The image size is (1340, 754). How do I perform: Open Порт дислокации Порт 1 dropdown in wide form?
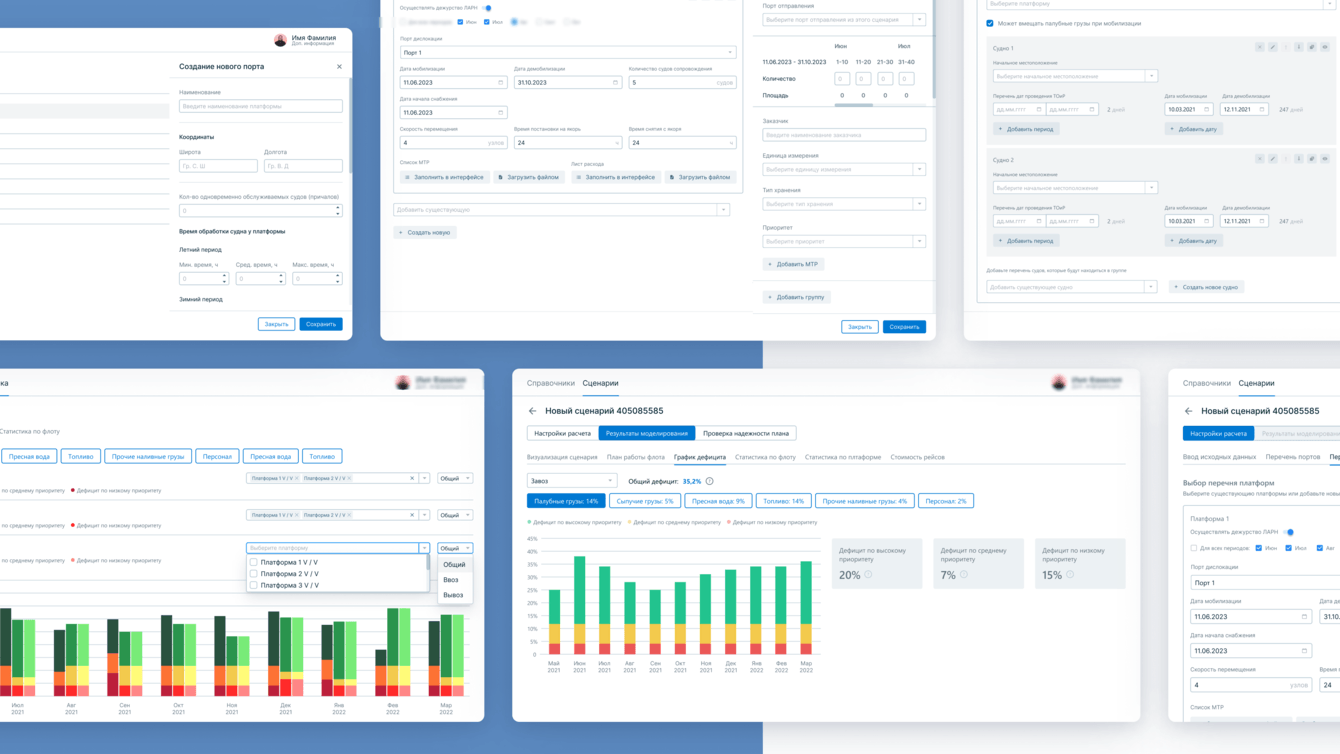click(567, 52)
